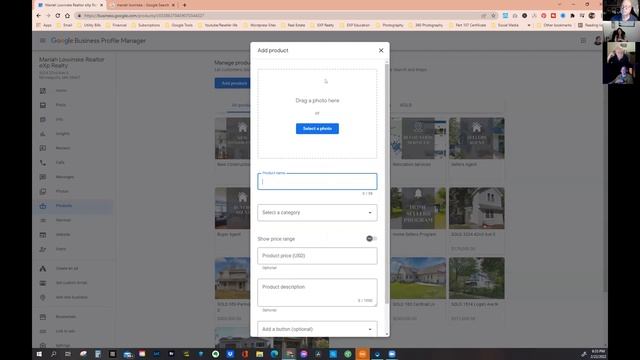Open the Select a category dropdown
Screen dimensions: 640x360
pos(317,213)
